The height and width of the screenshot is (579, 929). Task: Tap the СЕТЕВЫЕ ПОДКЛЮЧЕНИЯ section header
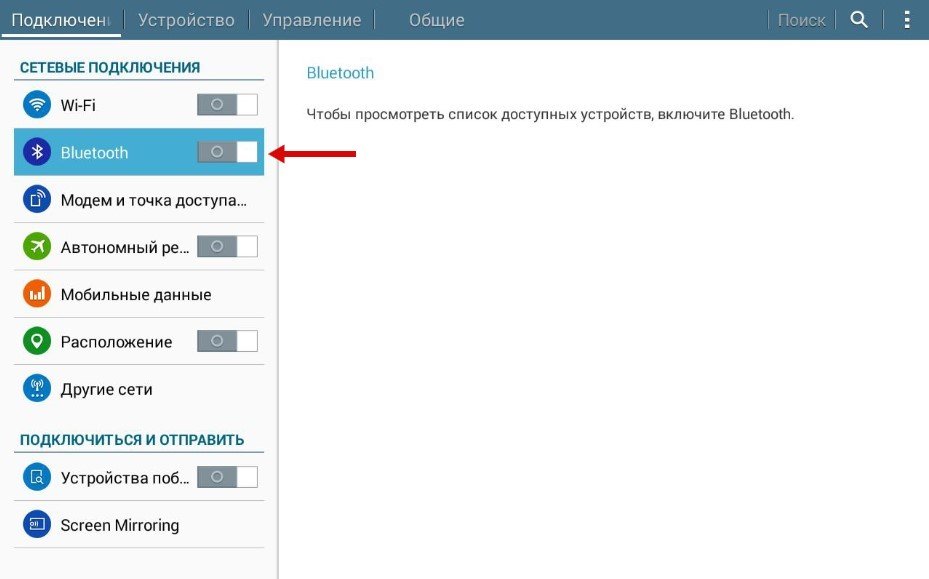(x=110, y=68)
